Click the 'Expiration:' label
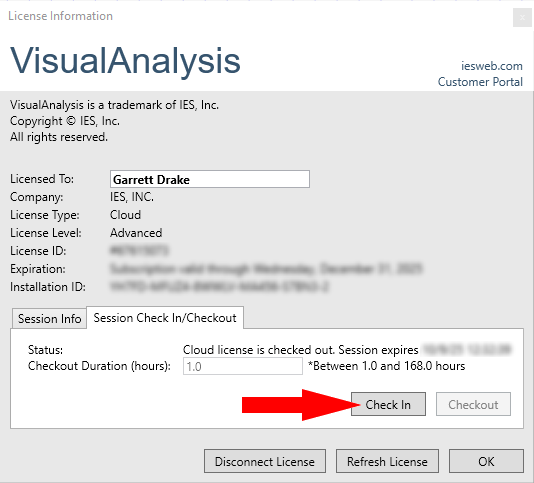Image resolution: width=534 pixels, height=483 pixels. [x=38, y=269]
